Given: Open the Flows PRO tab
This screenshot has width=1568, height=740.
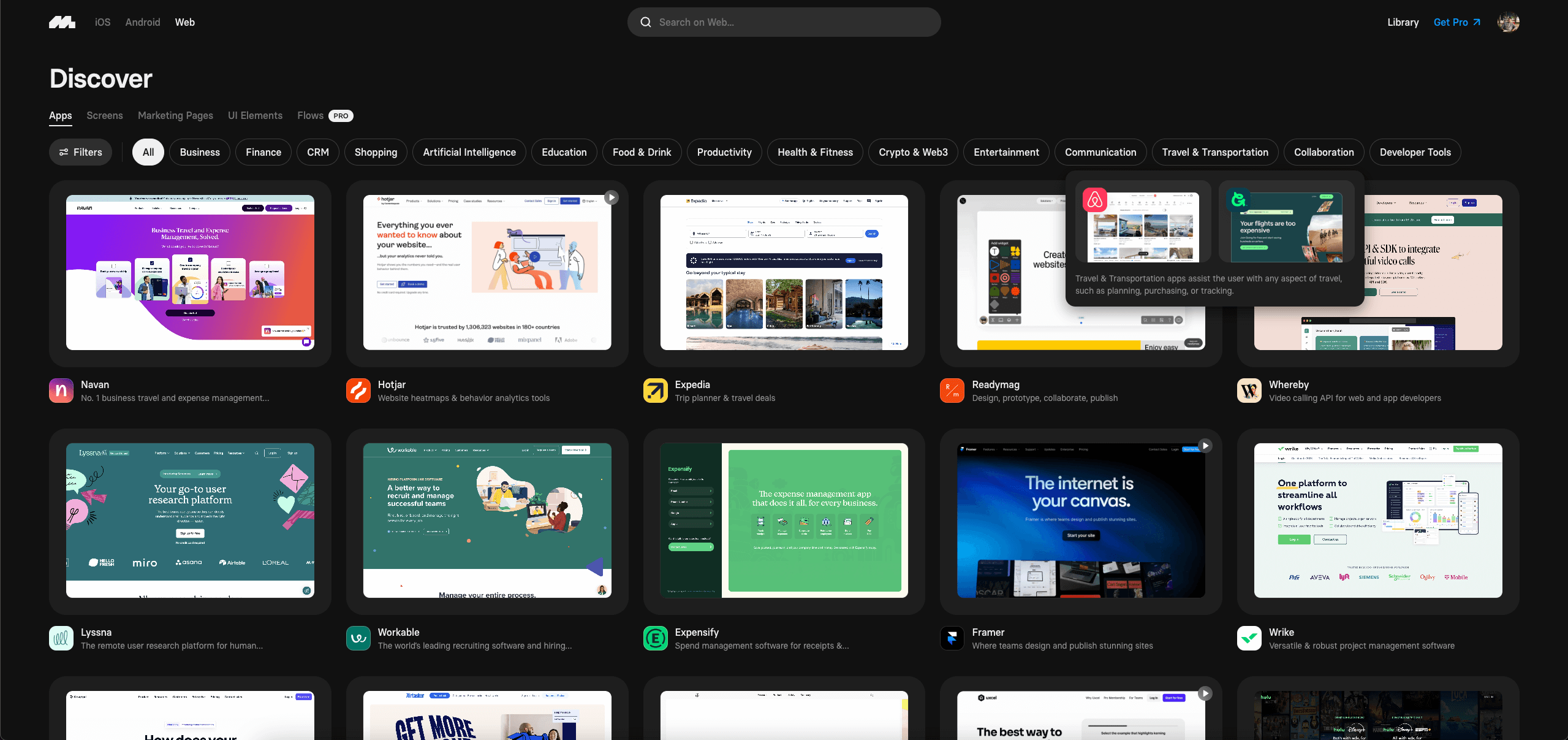Looking at the screenshot, I should 325,115.
